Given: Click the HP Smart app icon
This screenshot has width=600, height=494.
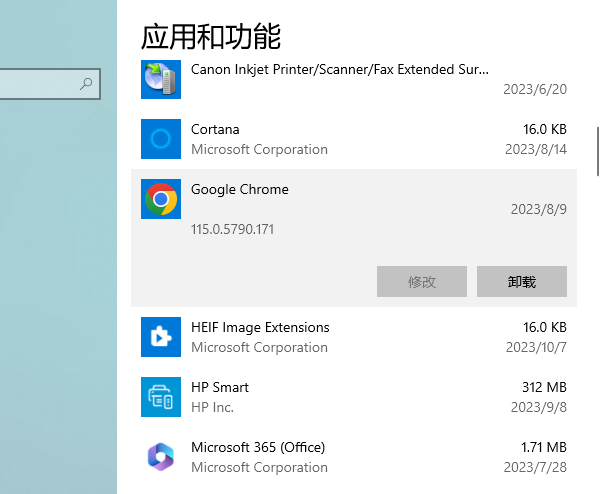Looking at the screenshot, I should click(x=161, y=397).
